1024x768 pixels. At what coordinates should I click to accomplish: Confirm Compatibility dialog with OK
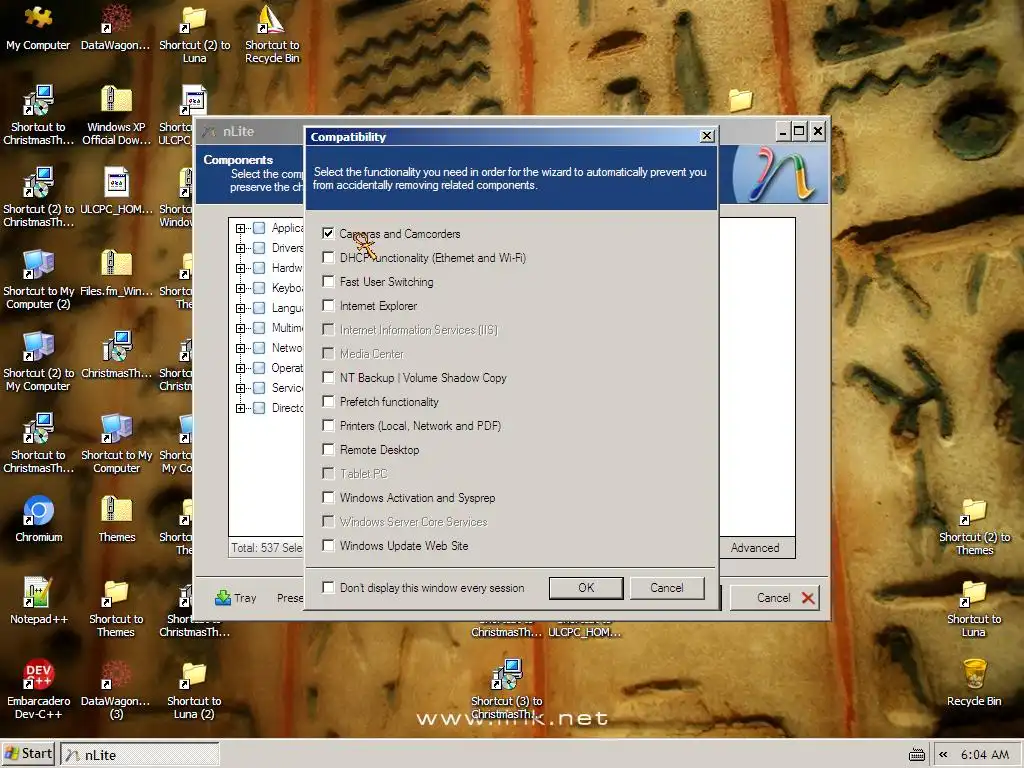(x=586, y=588)
